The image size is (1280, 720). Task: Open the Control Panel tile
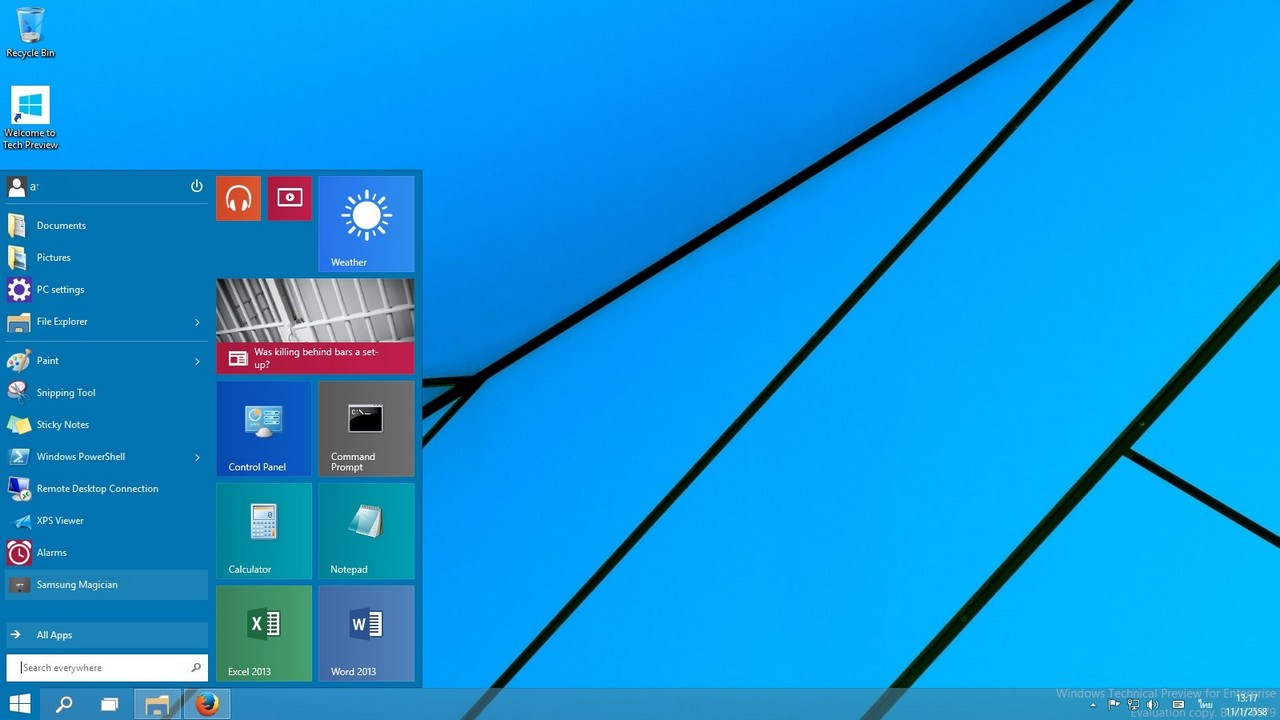point(264,428)
